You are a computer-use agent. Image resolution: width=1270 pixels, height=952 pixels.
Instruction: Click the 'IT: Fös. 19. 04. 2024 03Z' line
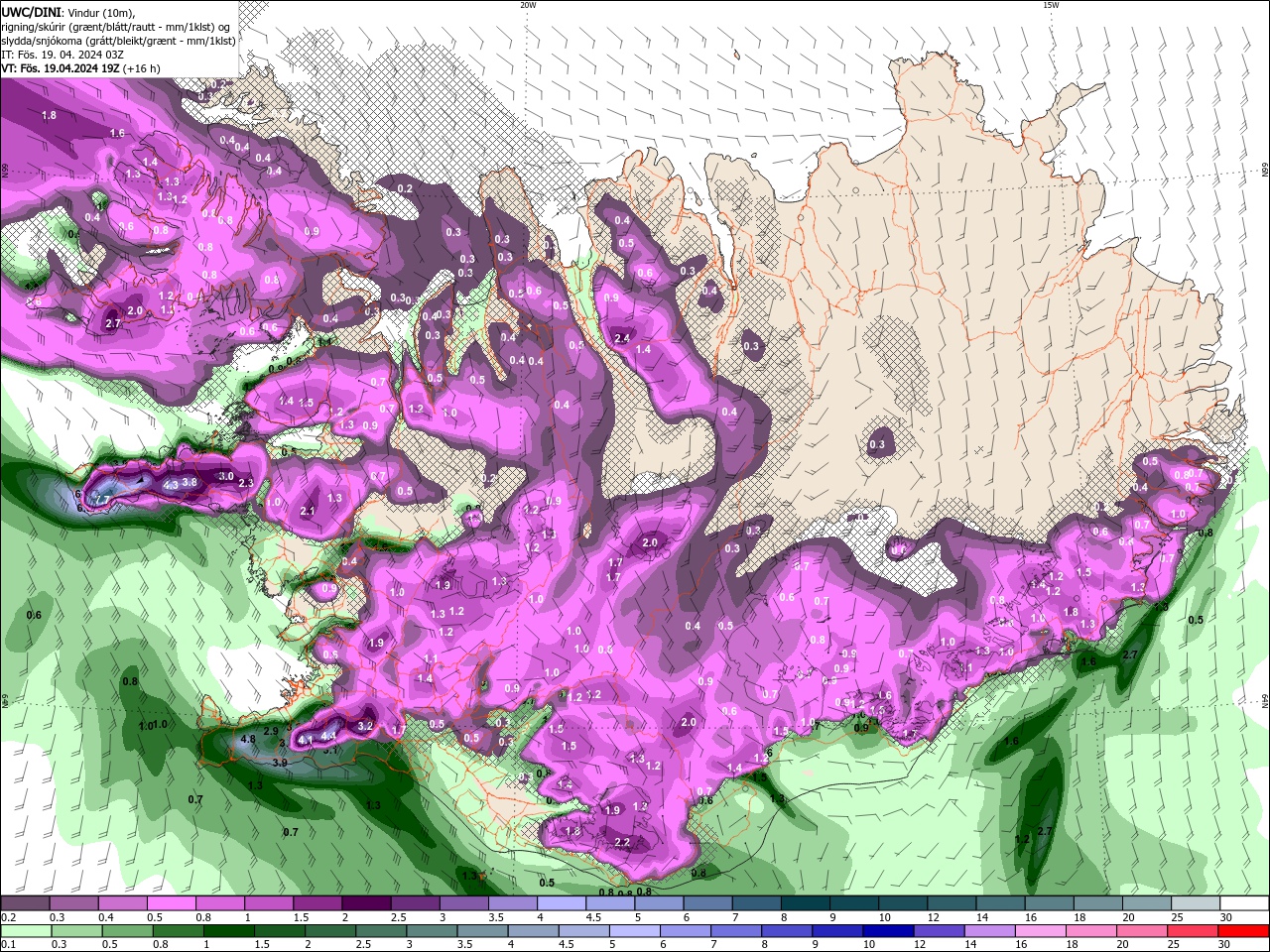[63, 55]
